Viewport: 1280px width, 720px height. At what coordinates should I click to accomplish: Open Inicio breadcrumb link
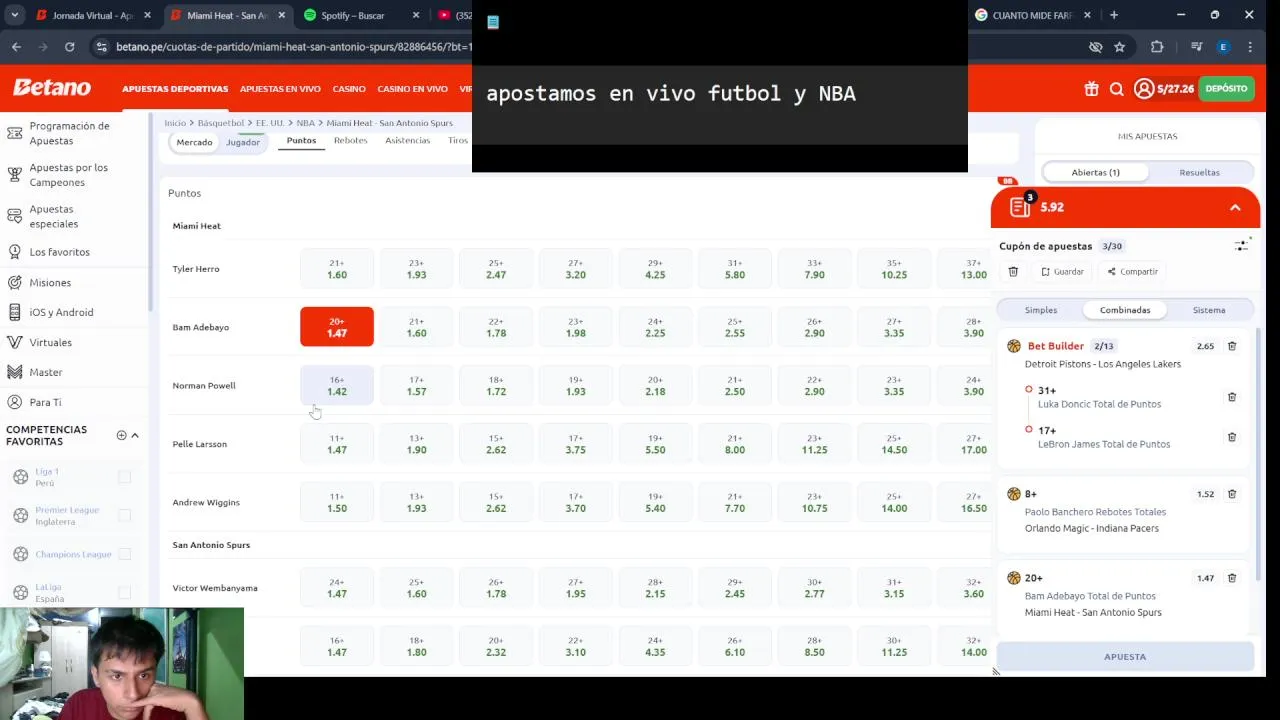pos(175,123)
